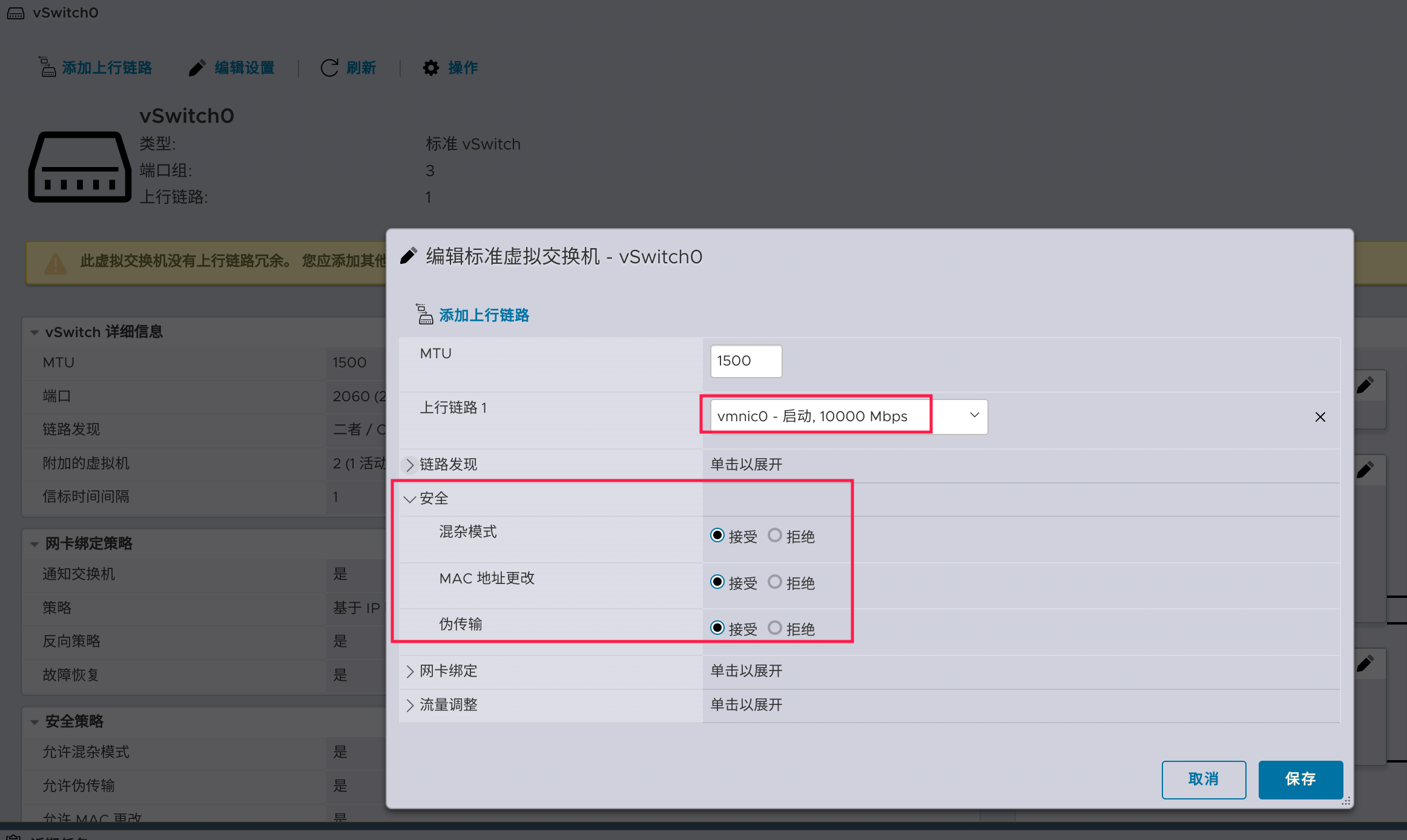This screenshot has height=840, width=1407.
Task: Remove uplink 1 with the X icon
Action: click(x=1320, y=417)
